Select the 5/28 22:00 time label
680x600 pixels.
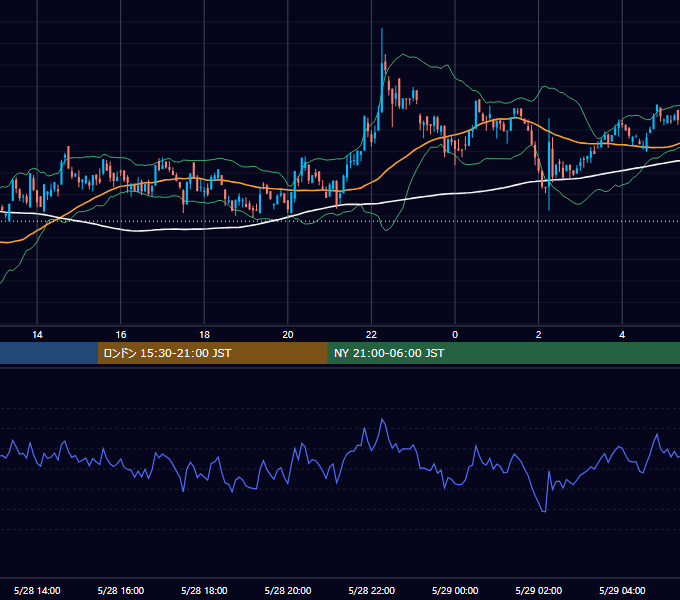click(x=372, y=590)
